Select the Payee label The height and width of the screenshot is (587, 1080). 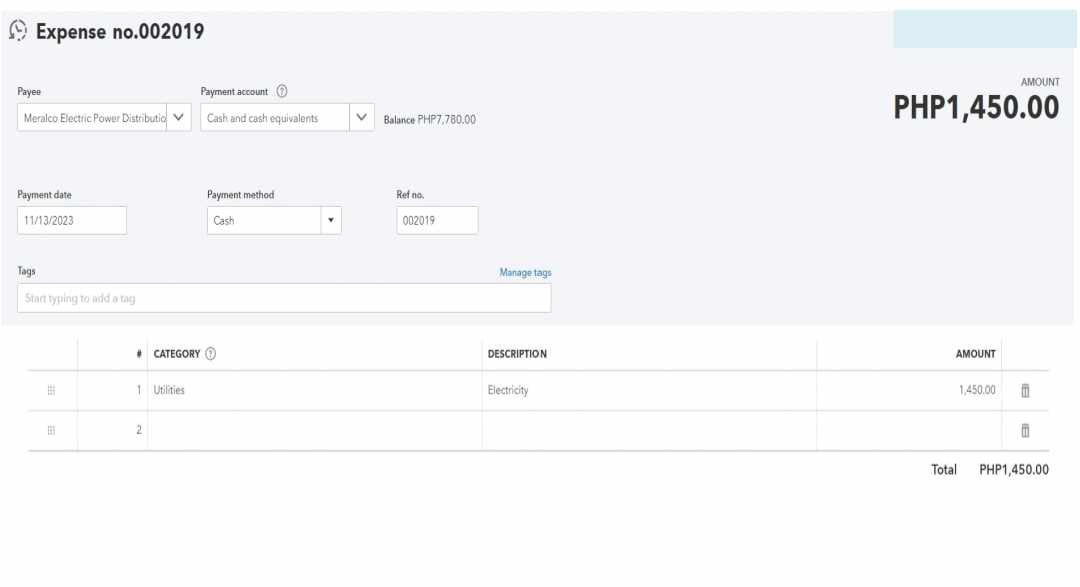(29, 92)
